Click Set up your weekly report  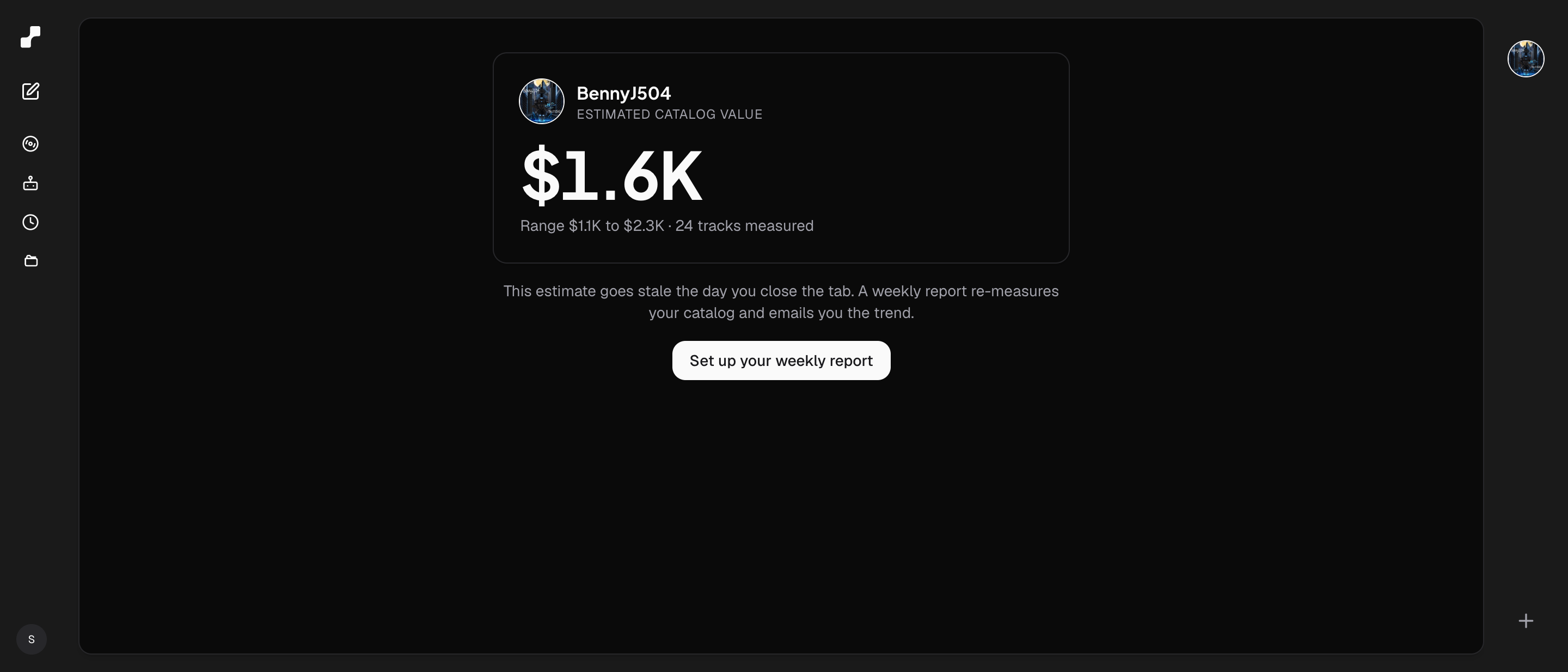[781, 361]
